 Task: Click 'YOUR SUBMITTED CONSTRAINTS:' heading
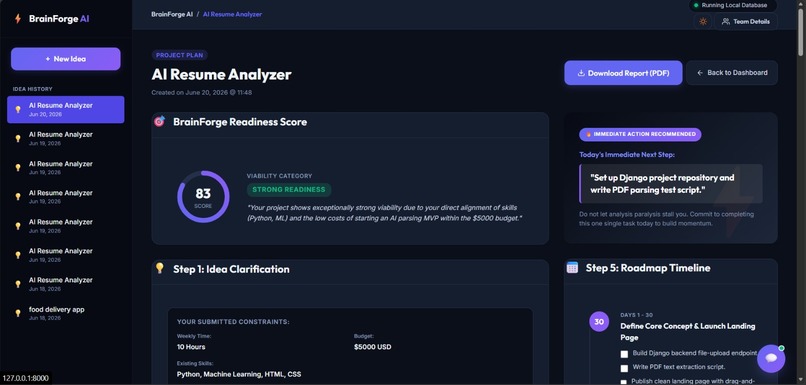tap(233, 322)
